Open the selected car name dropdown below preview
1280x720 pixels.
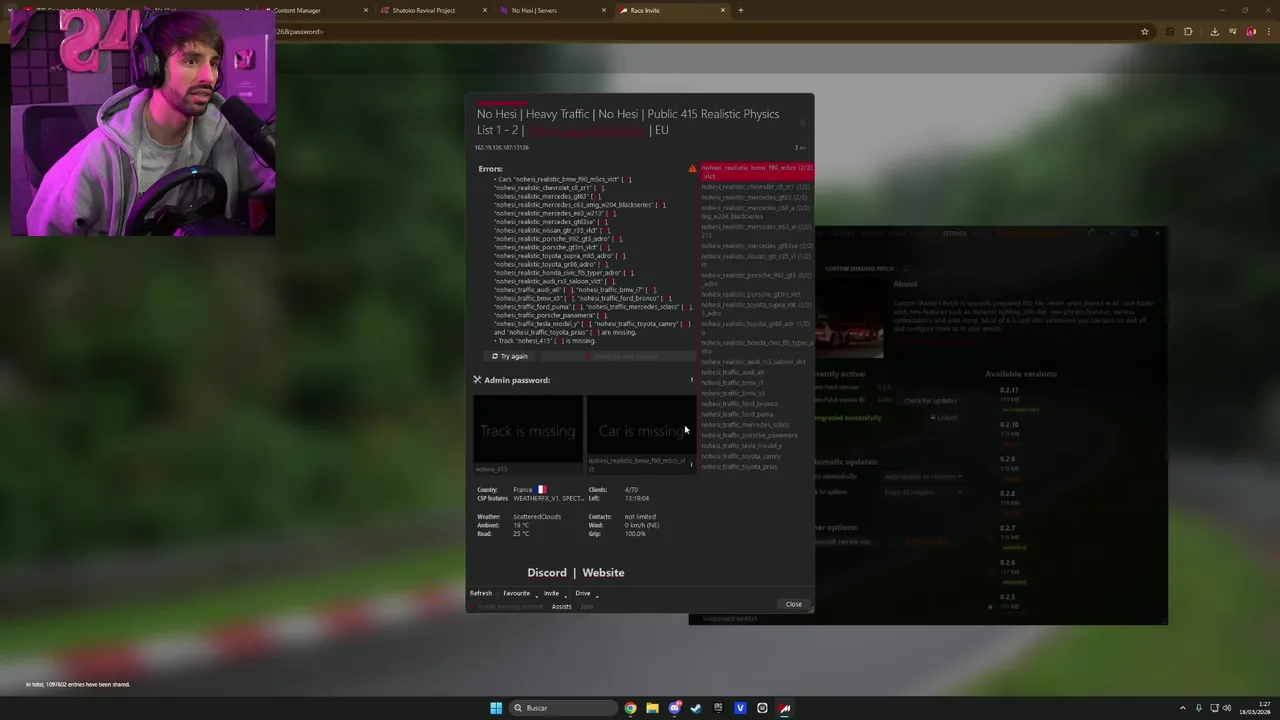coord(691,464)
